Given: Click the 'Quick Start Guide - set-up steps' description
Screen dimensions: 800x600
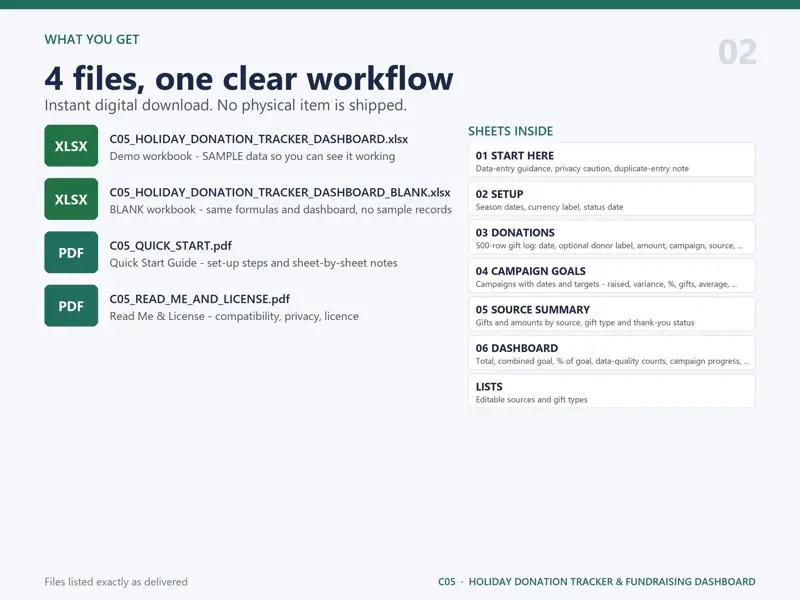Looking at the screenshot, I should coord(254,263).
